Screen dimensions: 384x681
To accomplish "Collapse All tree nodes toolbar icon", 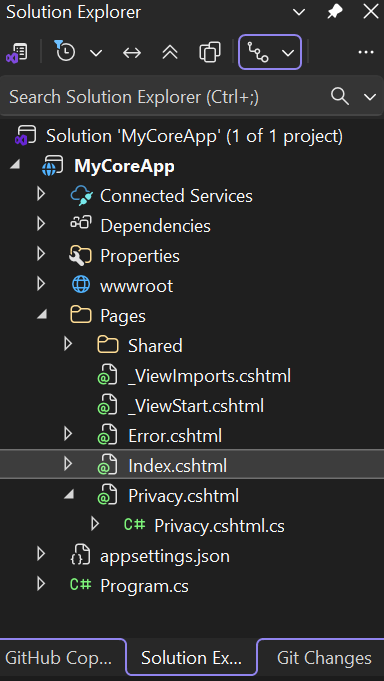I will pyautogui.click(x=170, y=53).
